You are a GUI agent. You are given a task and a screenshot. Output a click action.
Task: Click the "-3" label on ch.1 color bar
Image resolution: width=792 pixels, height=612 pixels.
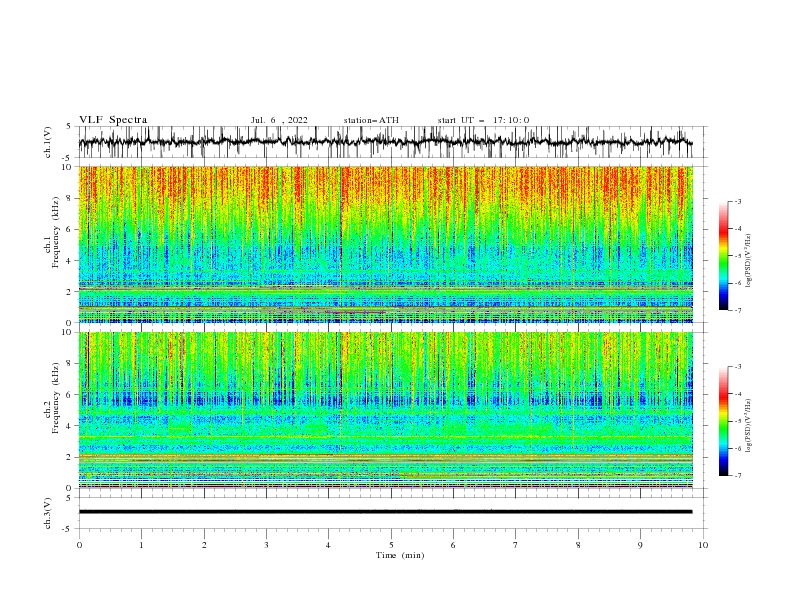(x=737, y=201)
